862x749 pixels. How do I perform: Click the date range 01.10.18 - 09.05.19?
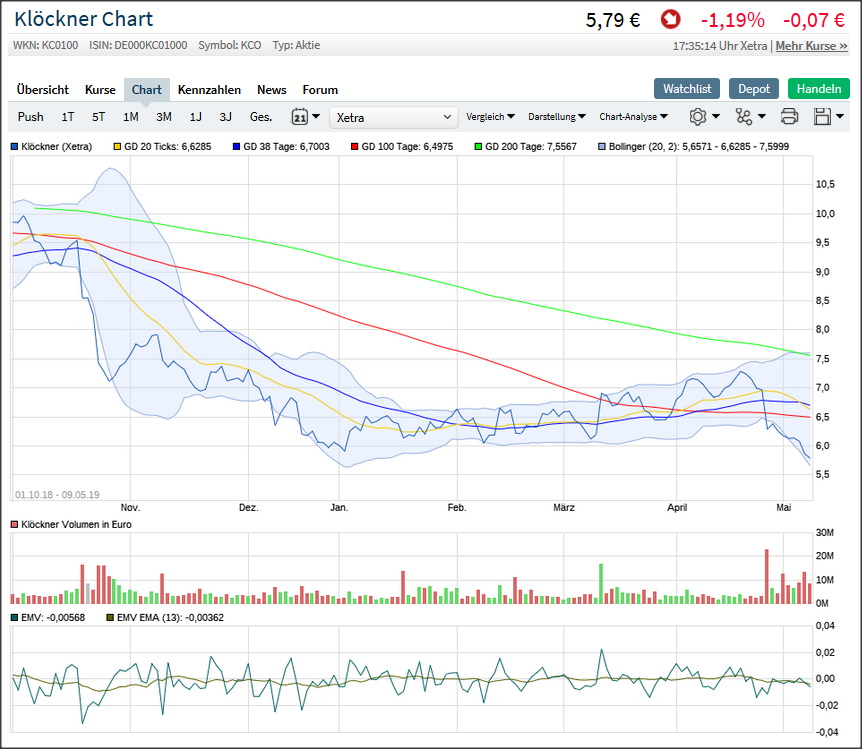57,495
